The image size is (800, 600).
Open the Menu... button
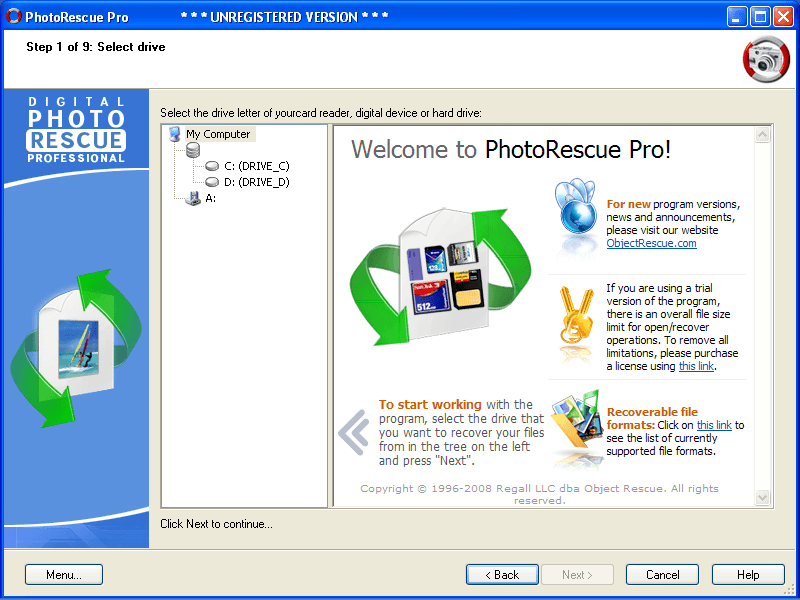pyautogui.click(x=64, y=574)
